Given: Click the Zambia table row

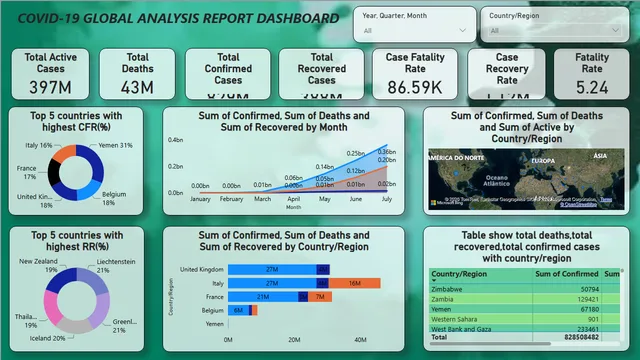Looking at the screenshot, I should (524, 299).
